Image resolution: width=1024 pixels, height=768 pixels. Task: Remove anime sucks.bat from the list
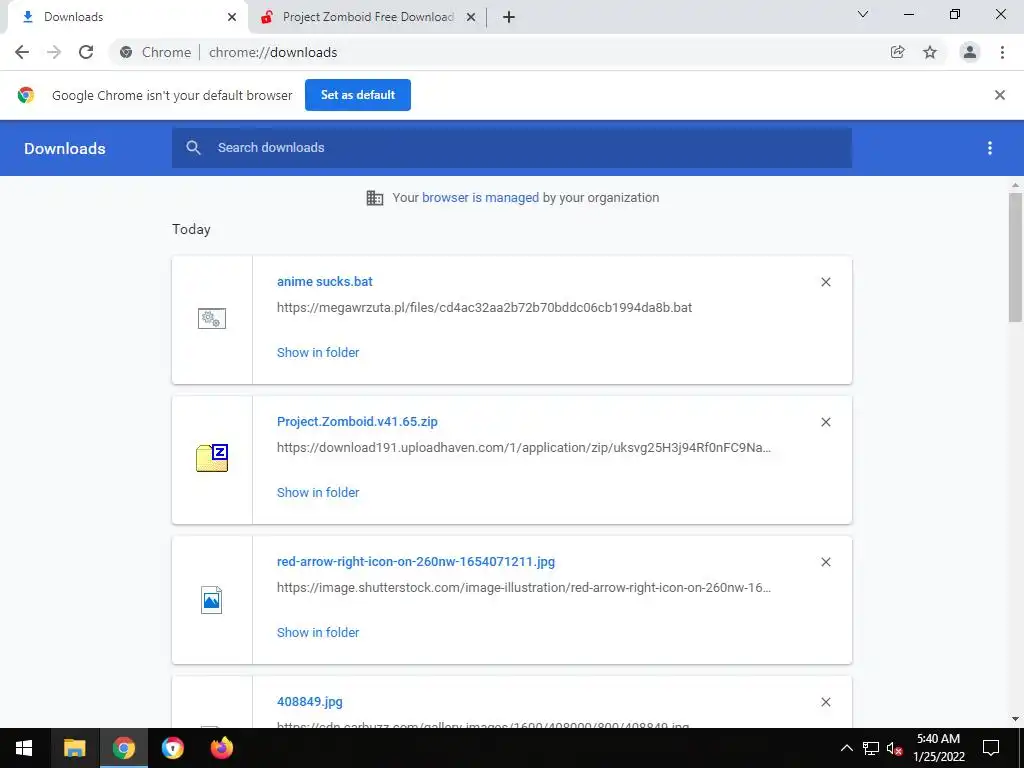click(826, 282)
